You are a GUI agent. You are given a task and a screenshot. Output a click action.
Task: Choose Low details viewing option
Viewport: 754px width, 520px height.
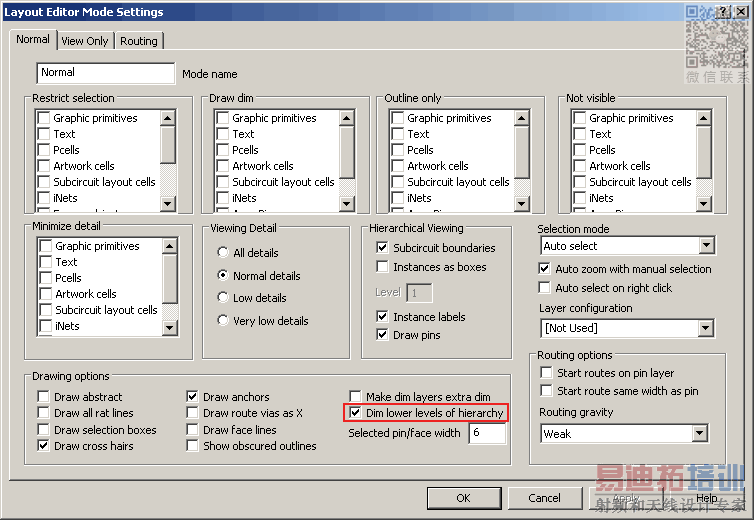[223, 297]
